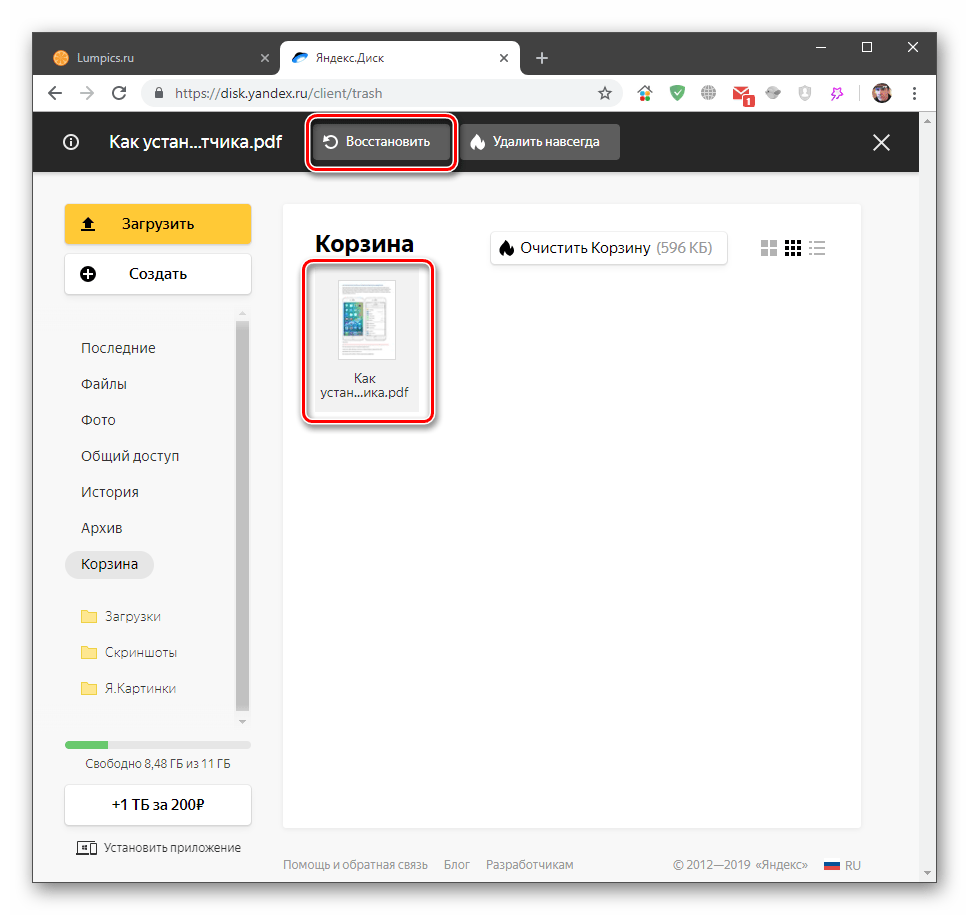Click the Загрузить upload button
969x915 pixels.
[158, 224]
